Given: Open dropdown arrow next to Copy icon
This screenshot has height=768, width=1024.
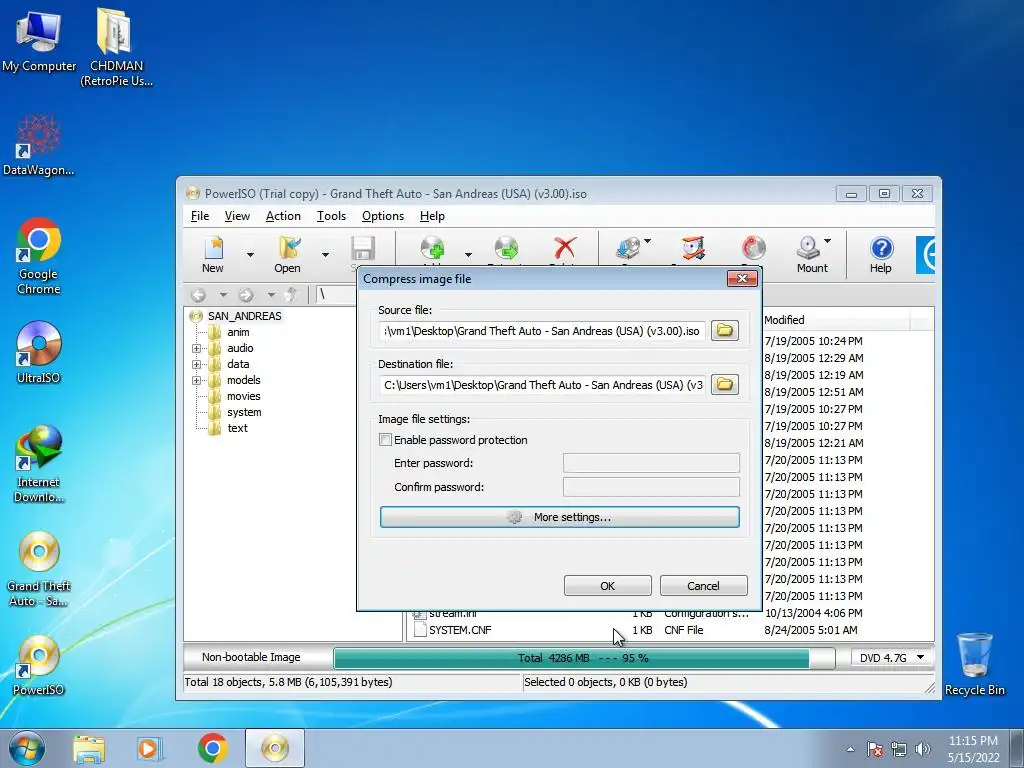Looking at the screenshot, I should coord(647,241).
